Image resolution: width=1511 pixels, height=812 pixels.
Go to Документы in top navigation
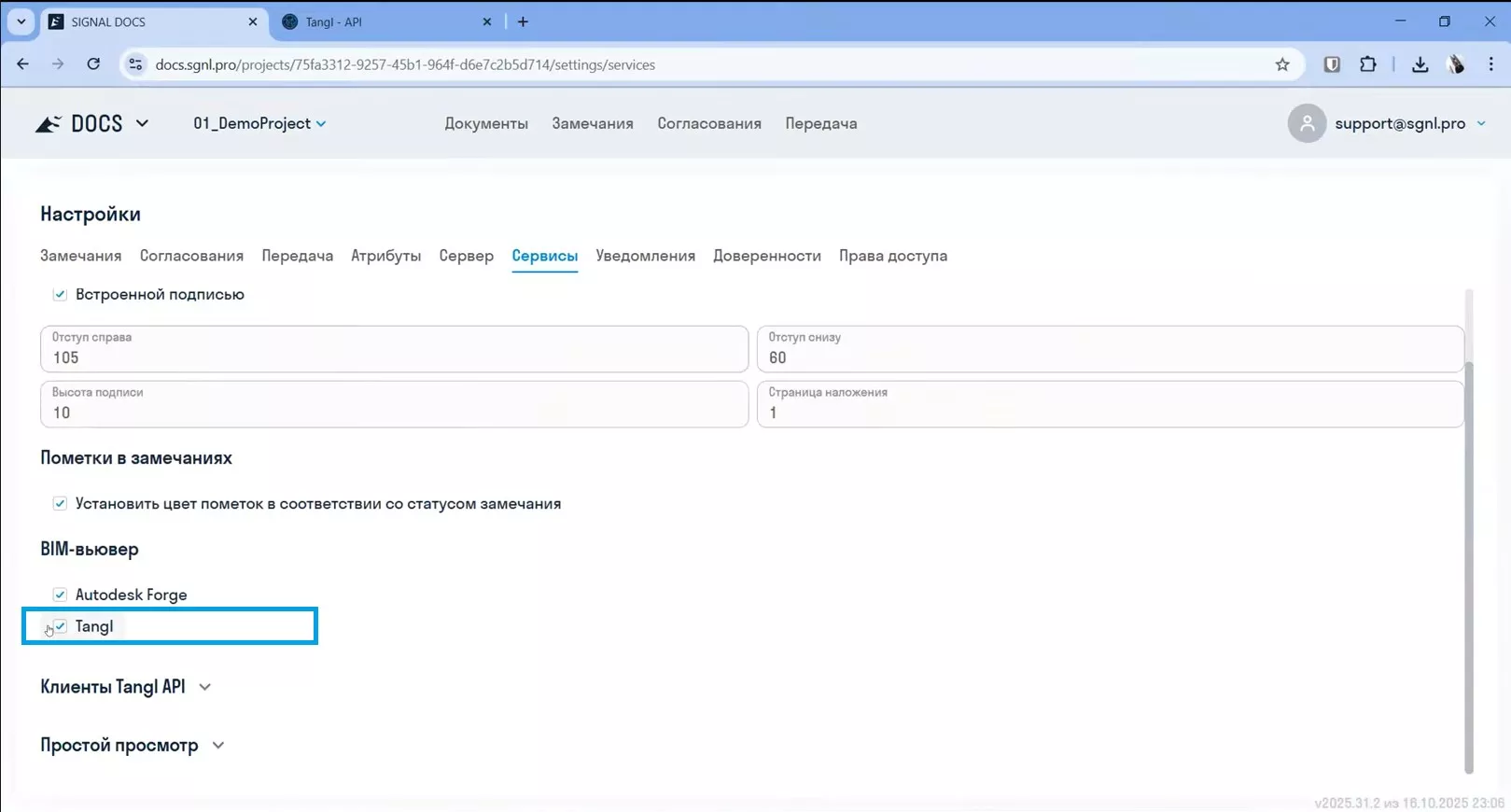pyautogui.click(x=486, y=123)
